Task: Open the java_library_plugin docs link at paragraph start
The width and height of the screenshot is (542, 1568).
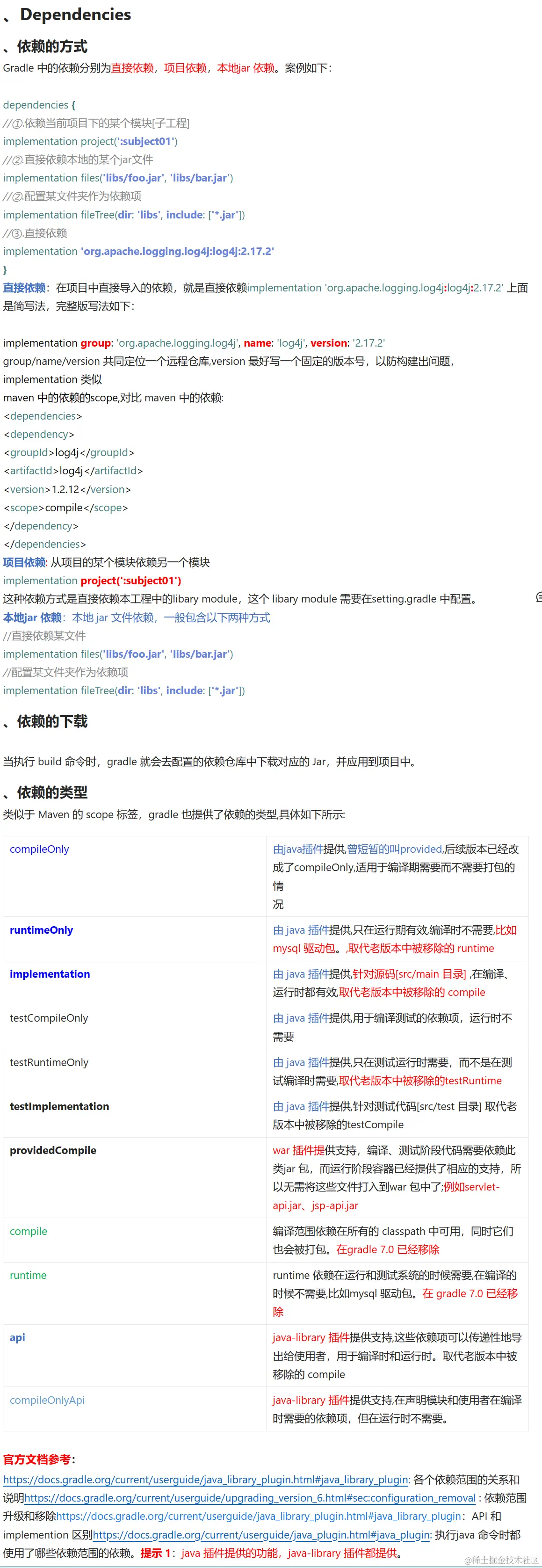Action: [x=206, y=1480]
